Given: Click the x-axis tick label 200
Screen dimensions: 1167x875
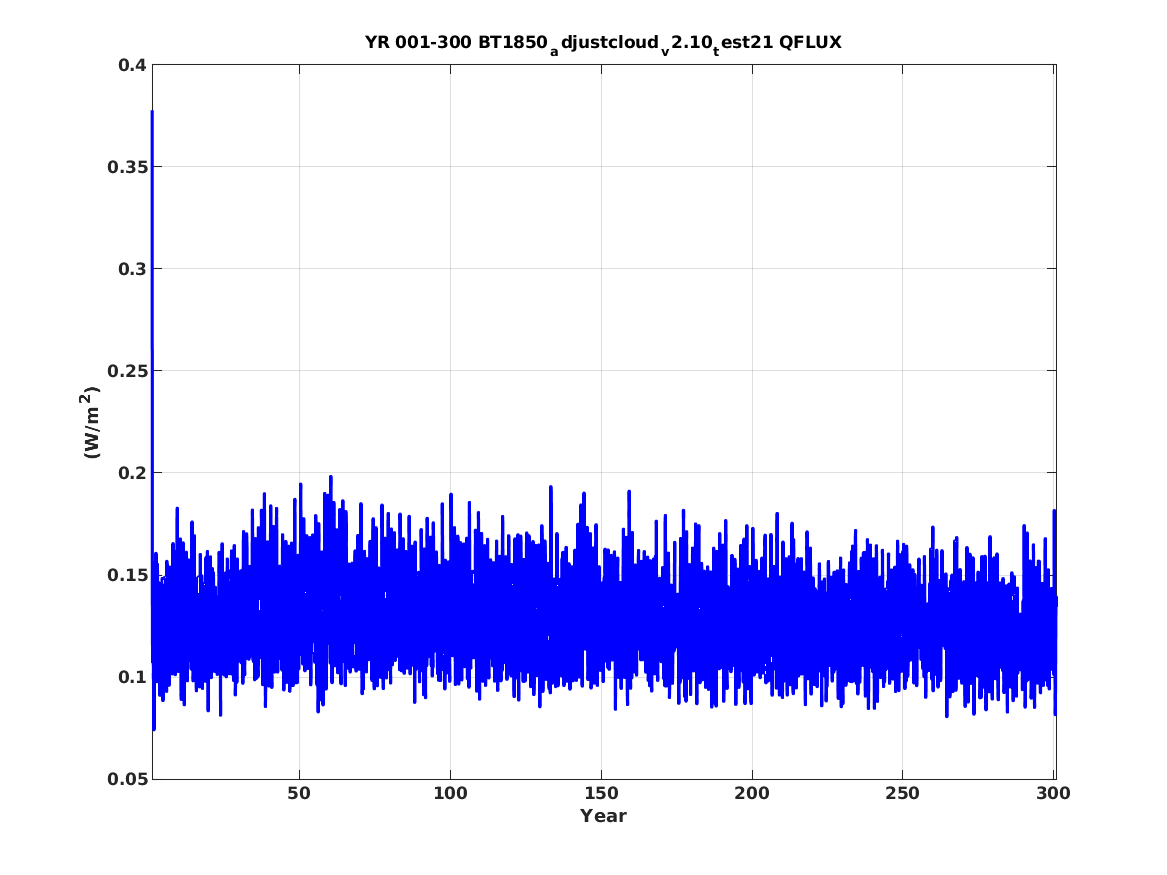Looking at the screenshot, I should click(x=752, y=794).
